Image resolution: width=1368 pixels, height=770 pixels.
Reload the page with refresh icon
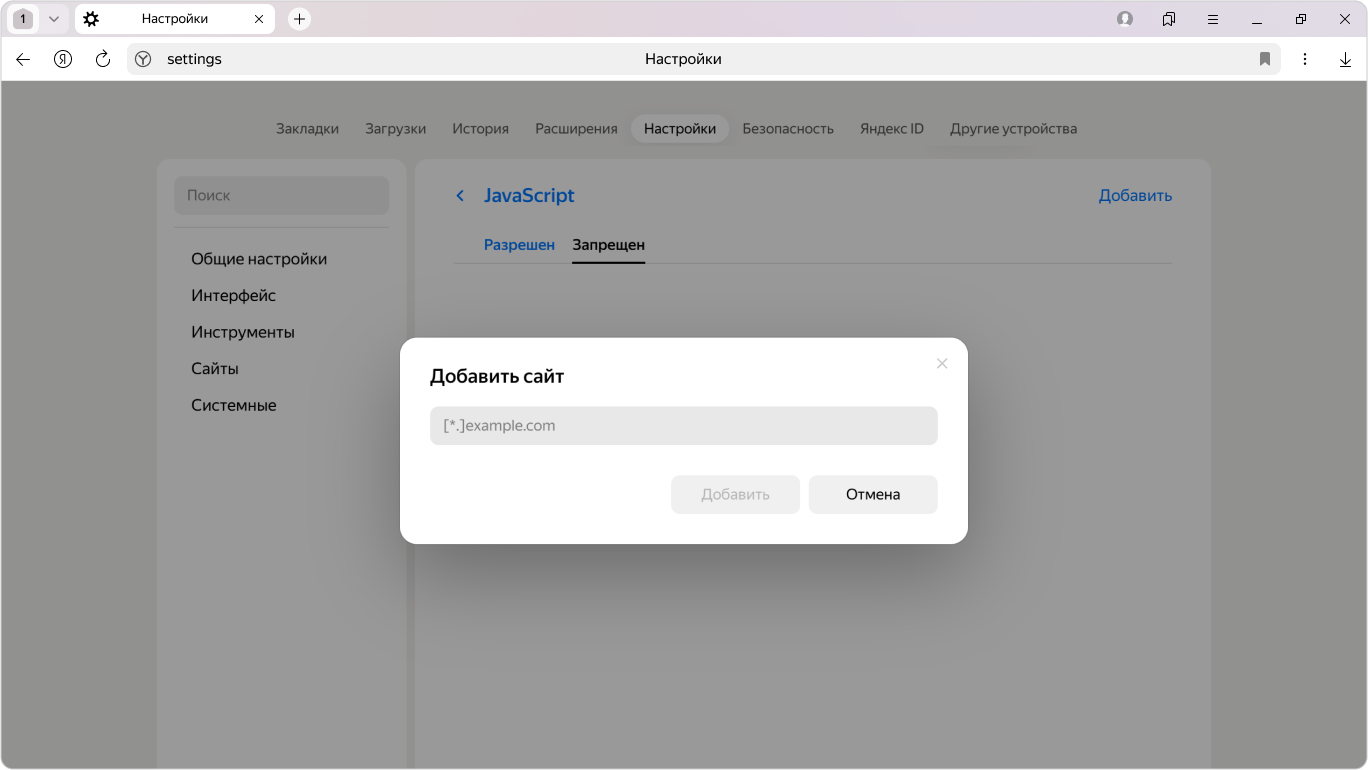103,59
